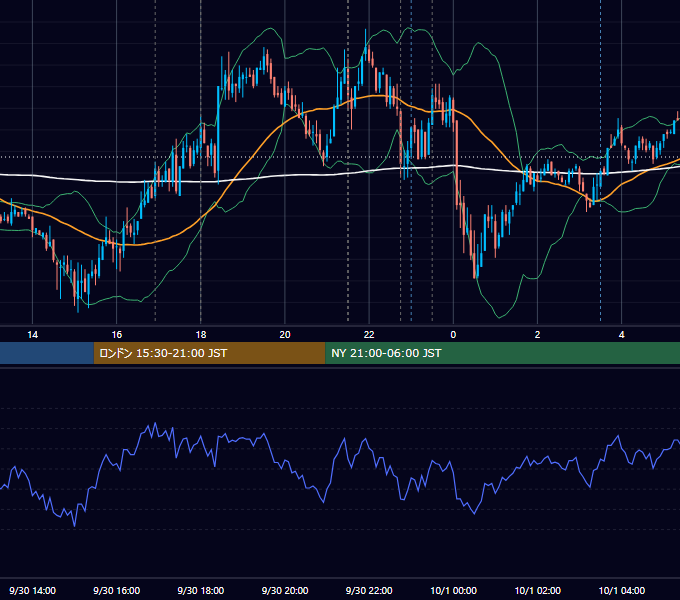Screen dimensions: 680x600
Task: Click the '9/30 20:00' label on indicator axis
Action: [x=285, y=590]
